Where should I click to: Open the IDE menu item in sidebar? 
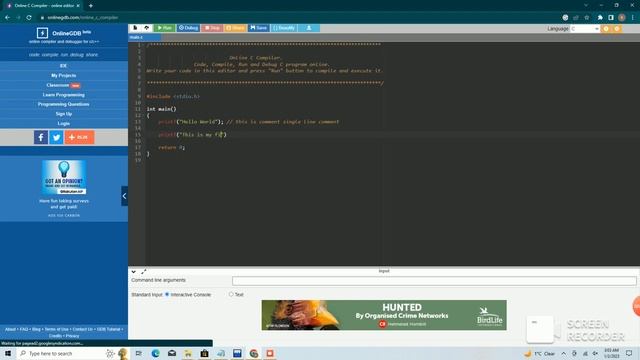64,66
